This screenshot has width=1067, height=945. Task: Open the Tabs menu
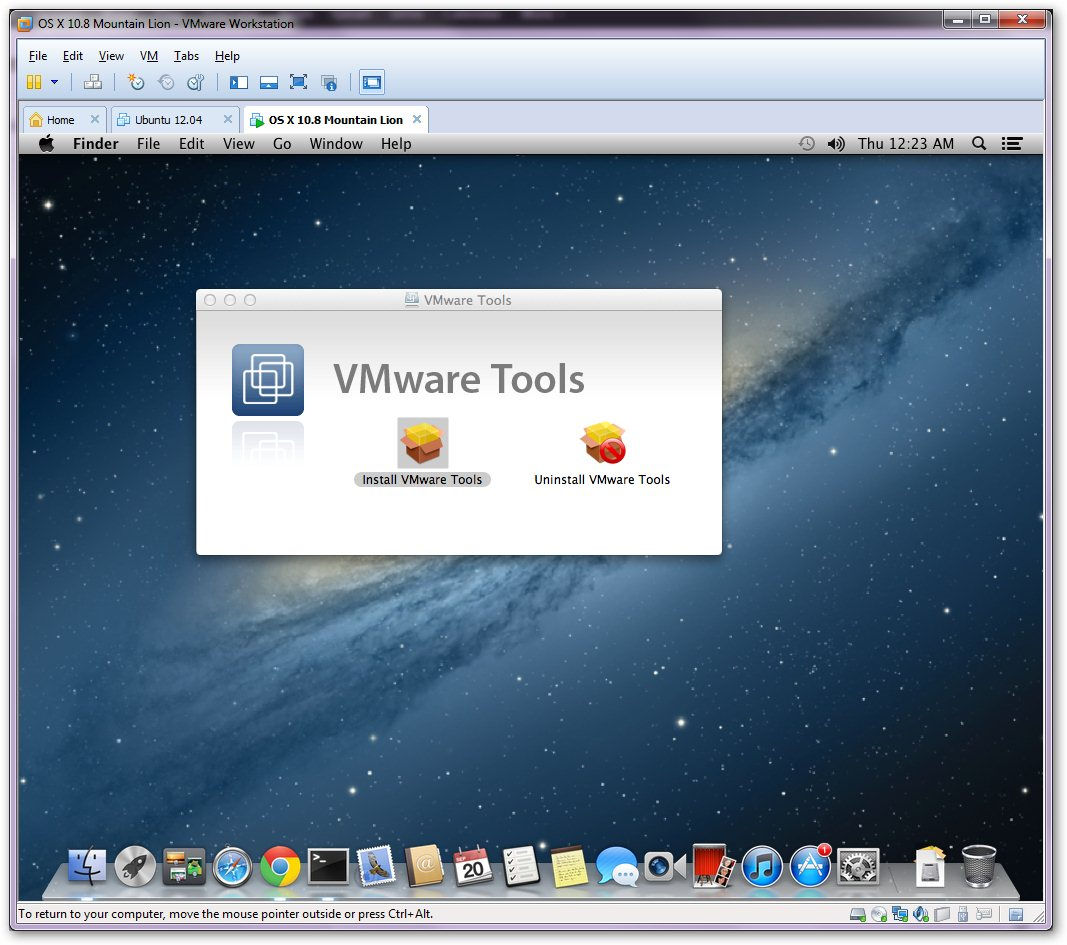coord(186,56)
